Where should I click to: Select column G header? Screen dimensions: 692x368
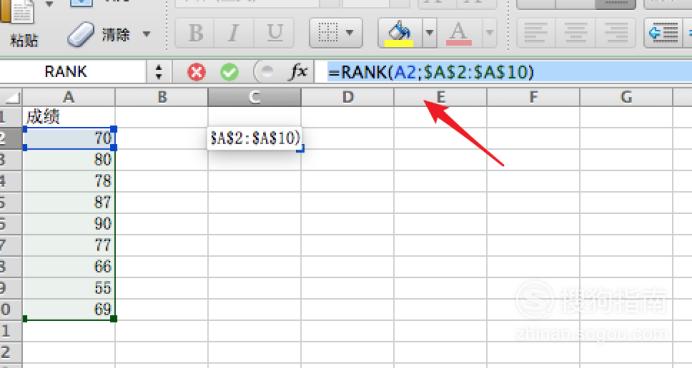pos(626,97)
